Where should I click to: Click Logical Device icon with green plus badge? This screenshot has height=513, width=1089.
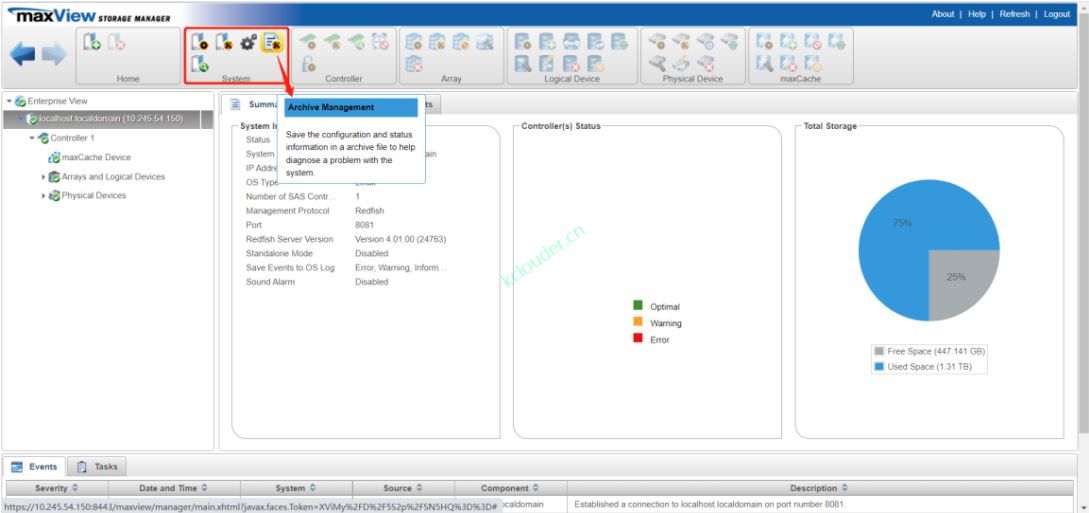(547, 42)
